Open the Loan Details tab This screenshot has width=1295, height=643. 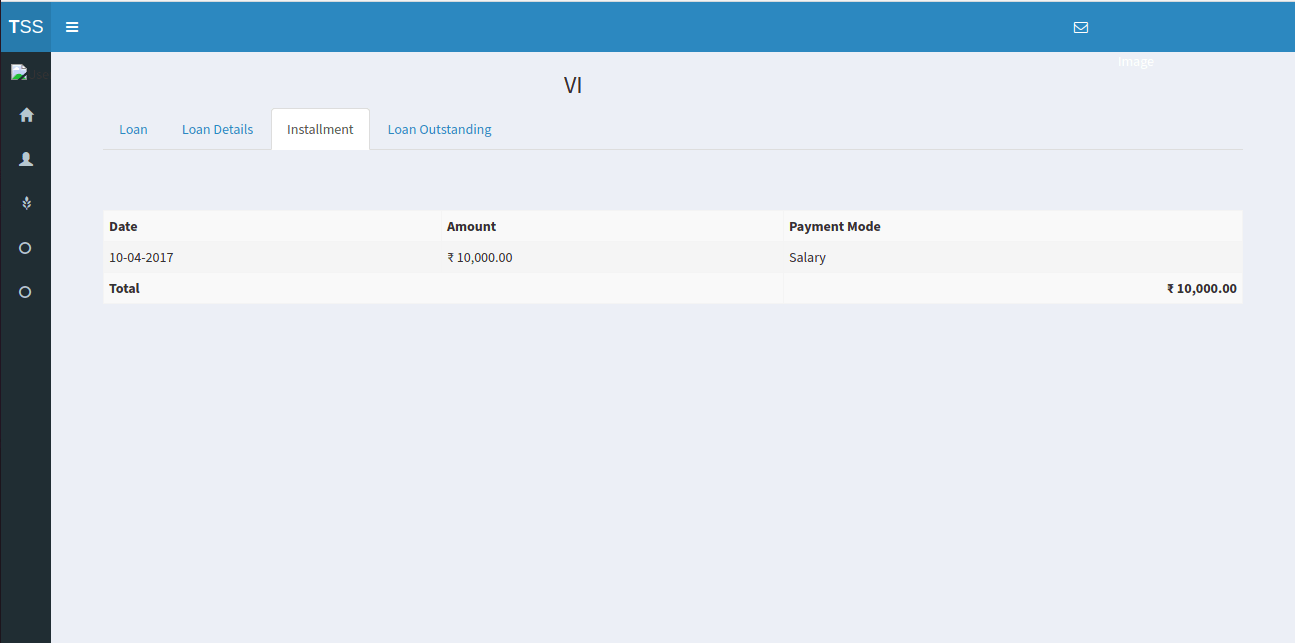(x=217, y=130)
